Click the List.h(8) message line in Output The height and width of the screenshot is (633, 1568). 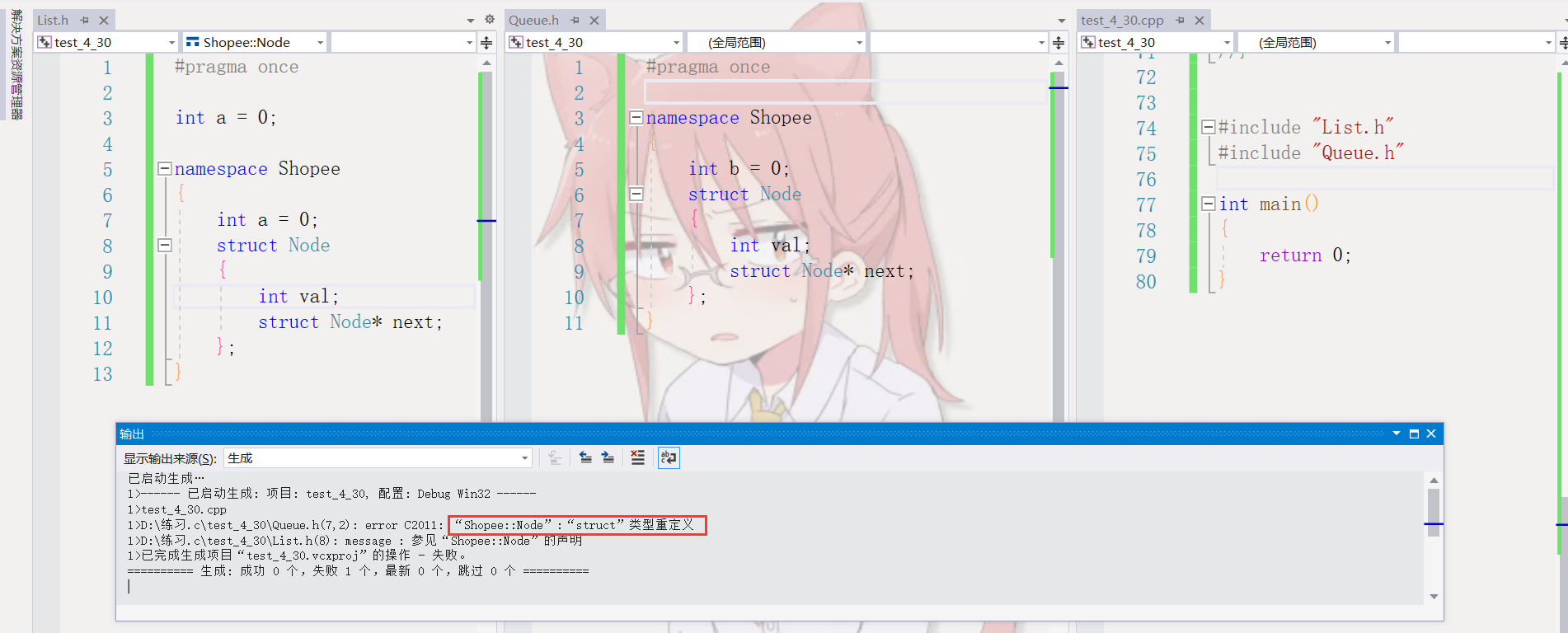tap(354, 541)
